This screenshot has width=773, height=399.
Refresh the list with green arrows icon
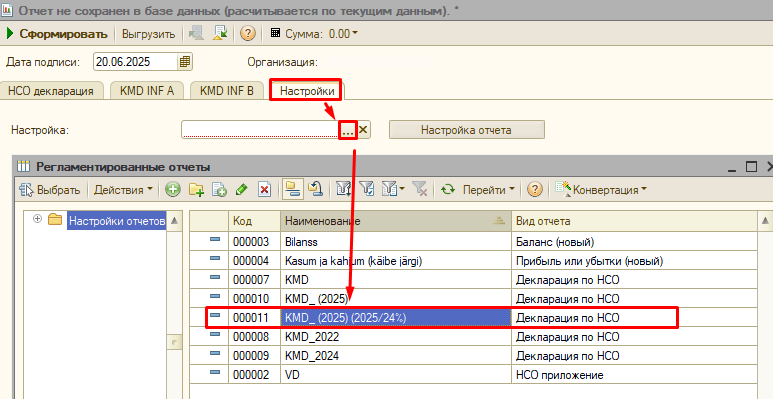[x=448, y=190]
